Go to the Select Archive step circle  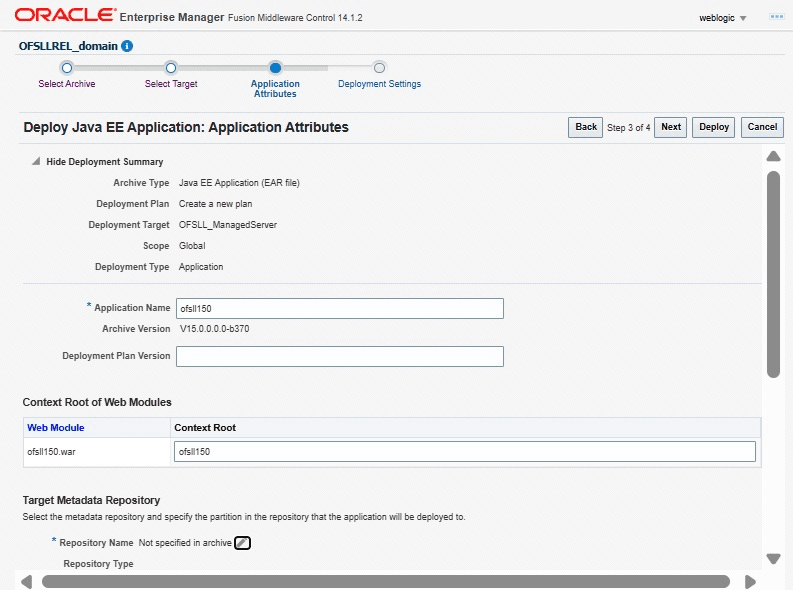67,68
